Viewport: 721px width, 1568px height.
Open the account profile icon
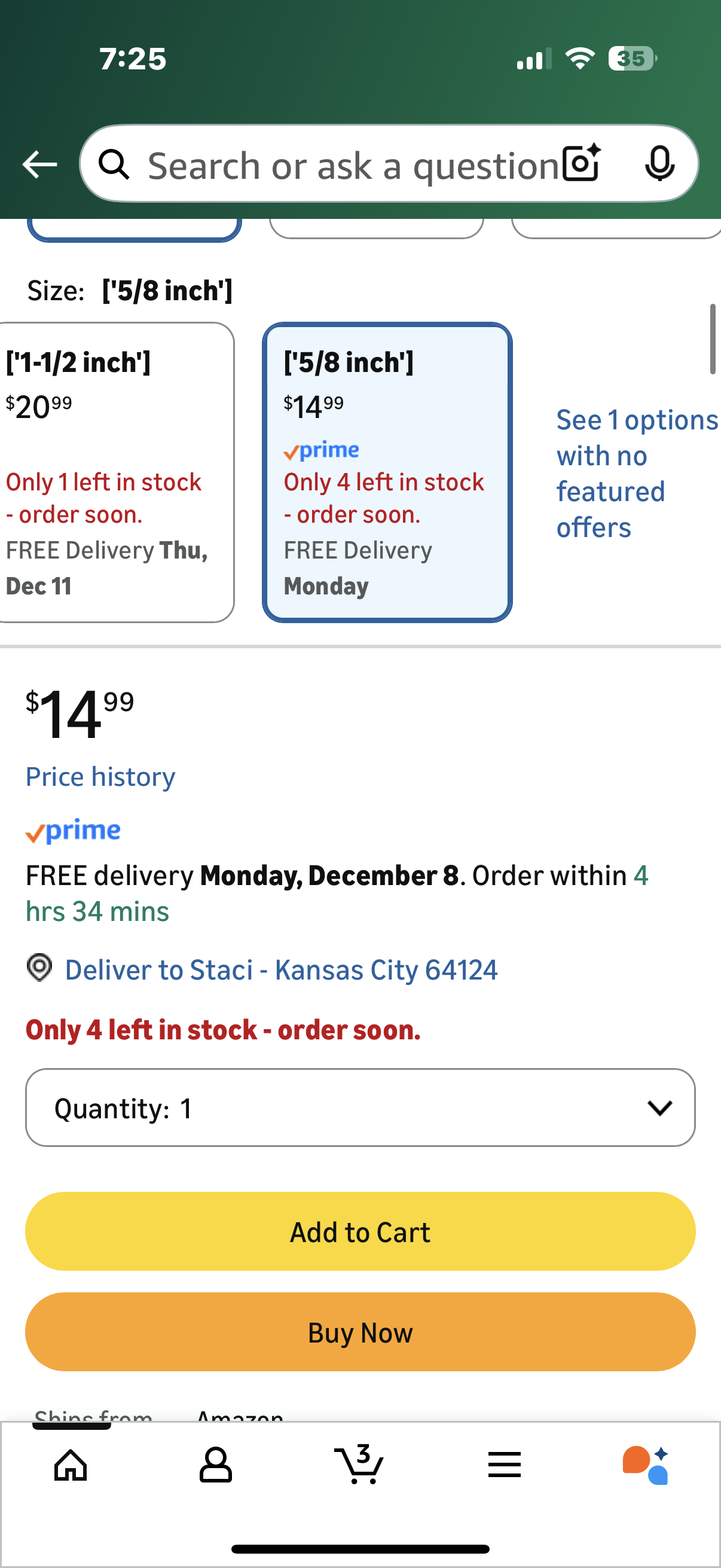coord(215,1465)
